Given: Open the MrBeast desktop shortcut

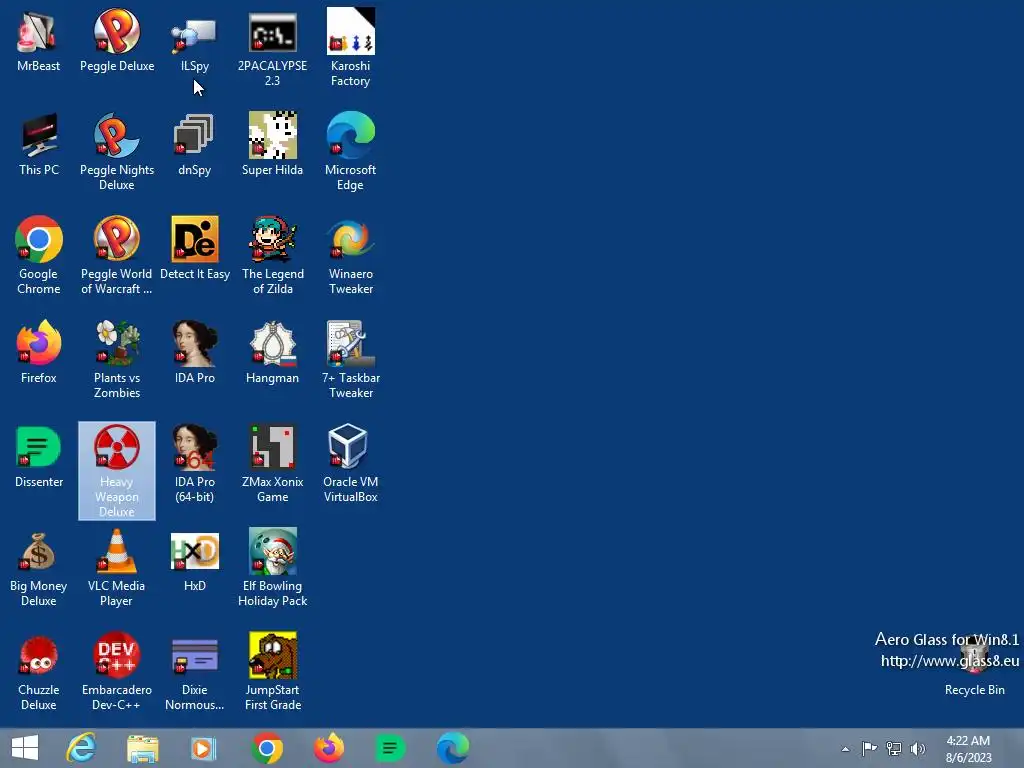Looking at the screenshot, I should tap(39, 40).
